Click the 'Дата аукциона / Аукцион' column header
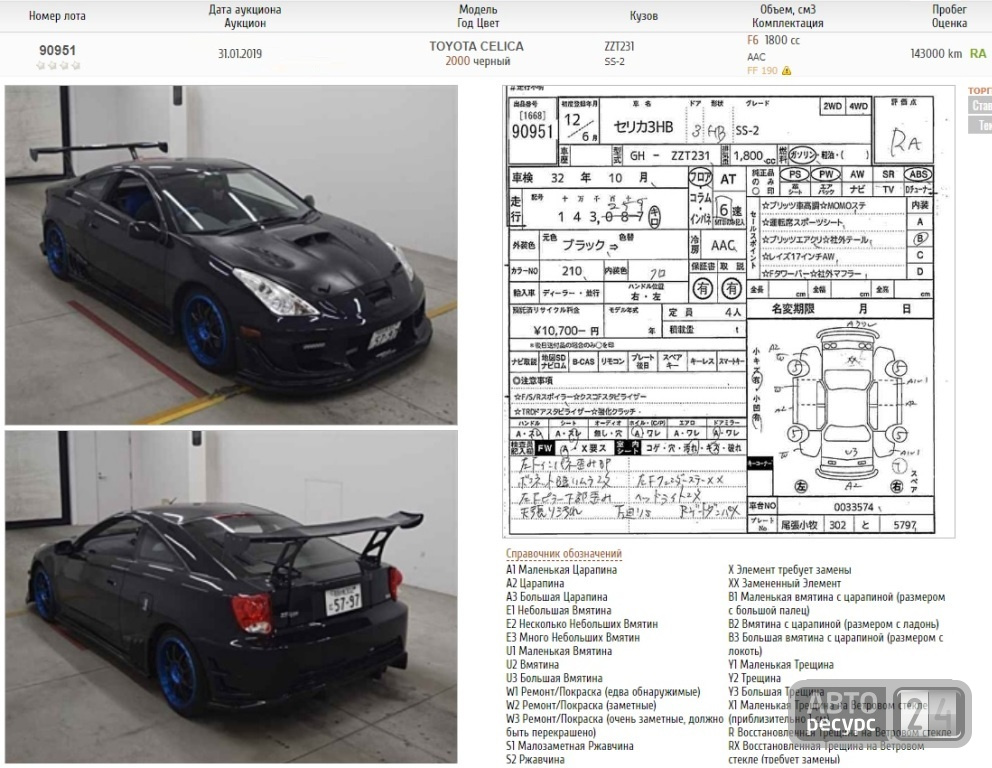The image size is (992, 768). pyautogui.click(x=245, y=16)
